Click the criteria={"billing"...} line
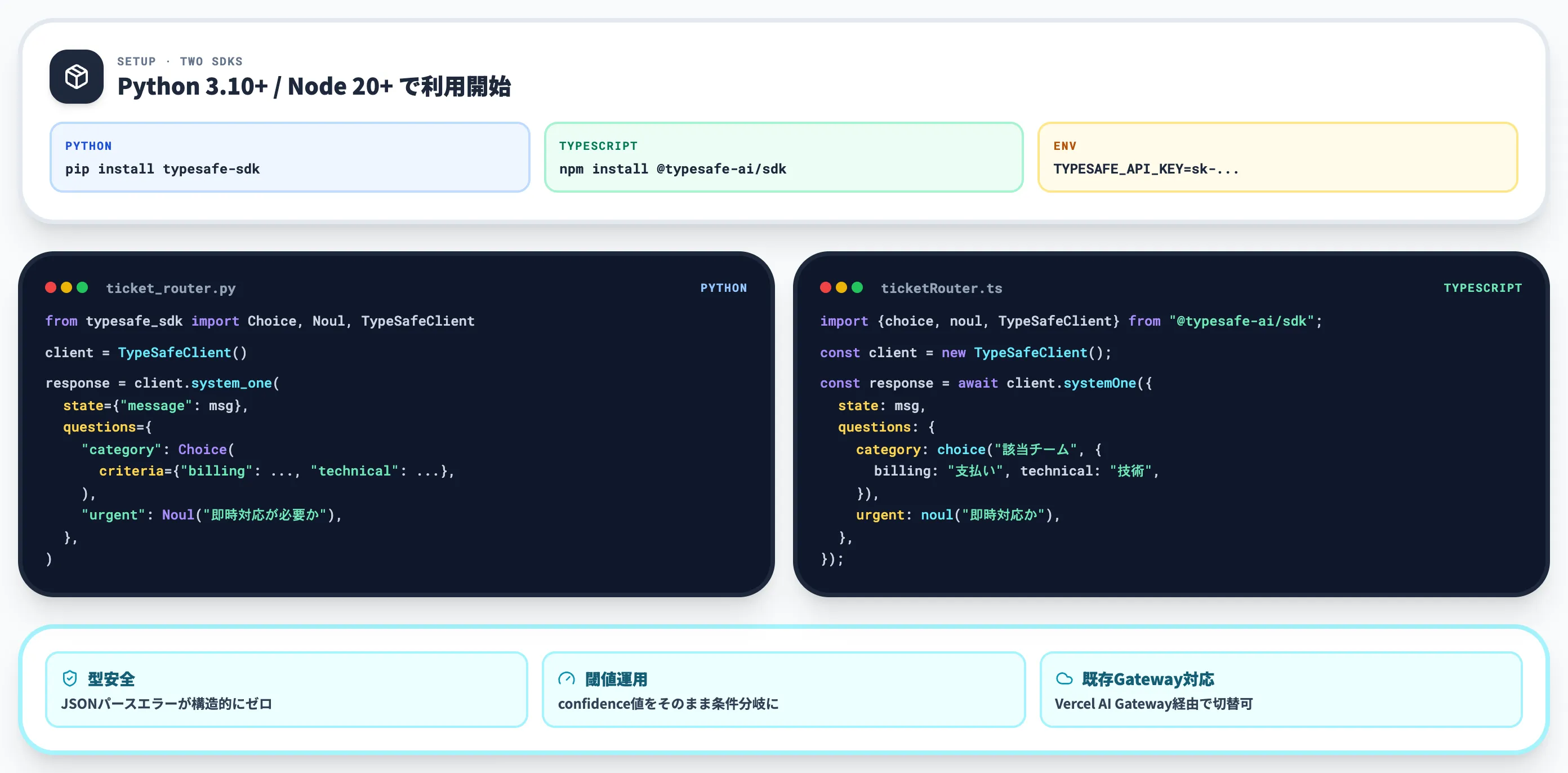Image resolution: width=1568 pixels, height=773 pixels. pos(277,471)
